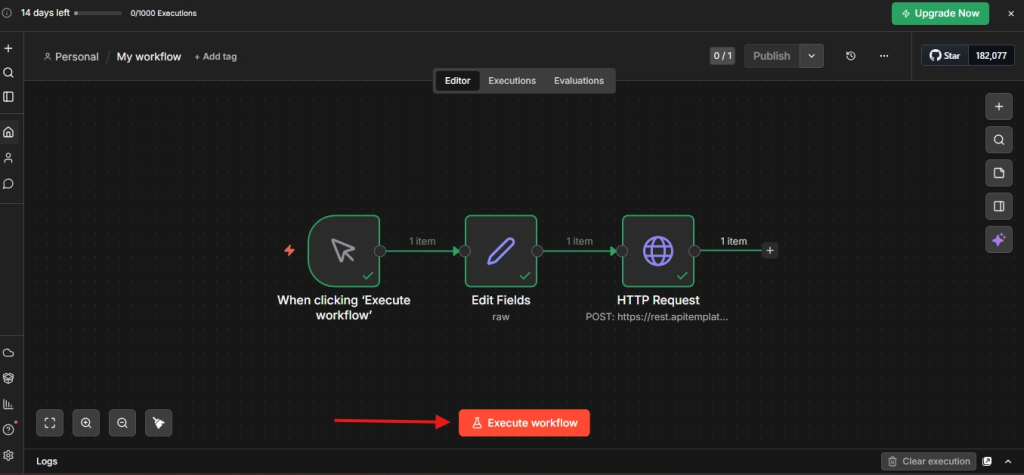The image size is (1024, 475).
Task: Open the HTTP Request globe node
Action: [657, 251]
